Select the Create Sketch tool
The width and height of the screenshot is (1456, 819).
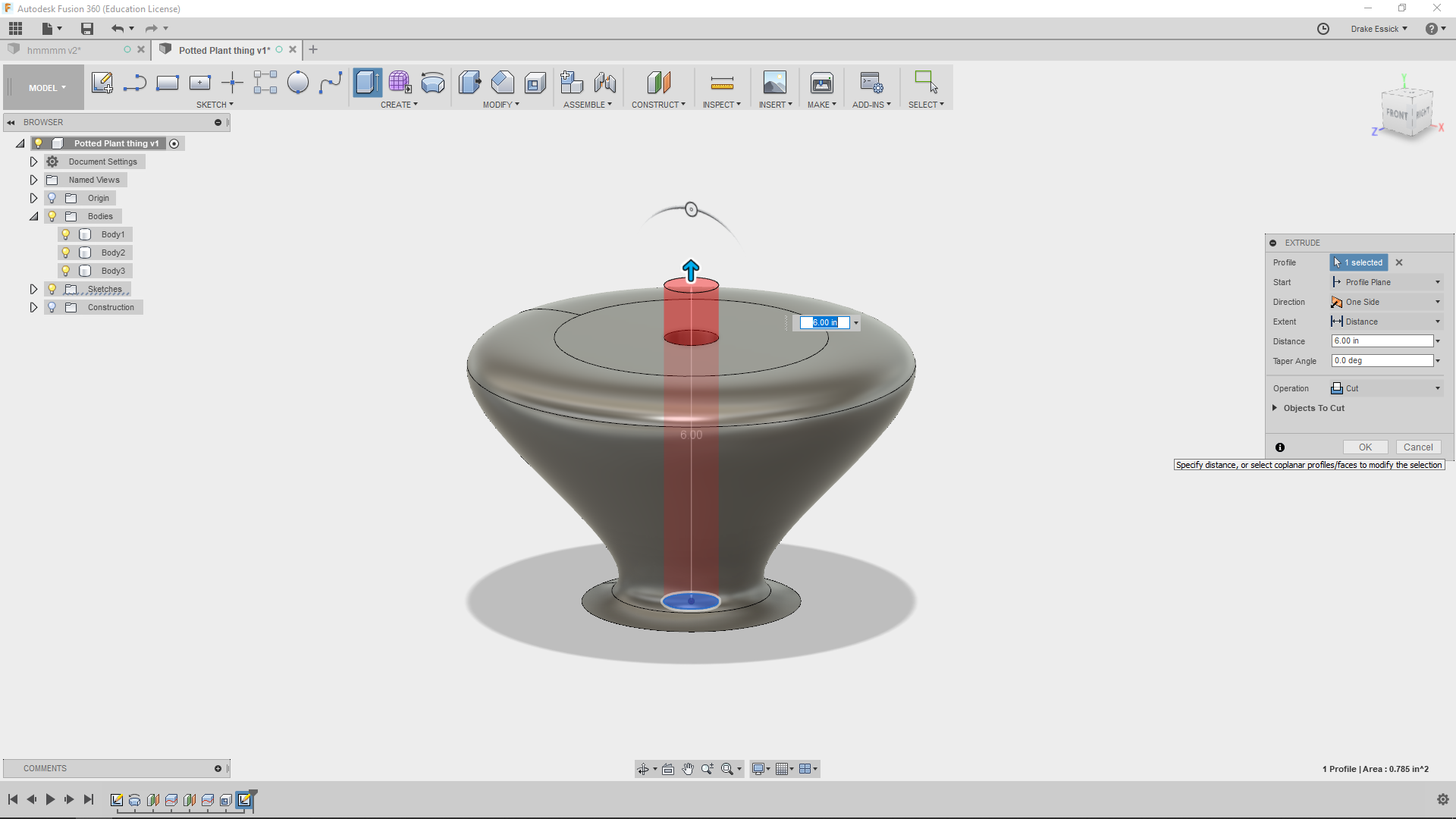click(x=102, y=82)
